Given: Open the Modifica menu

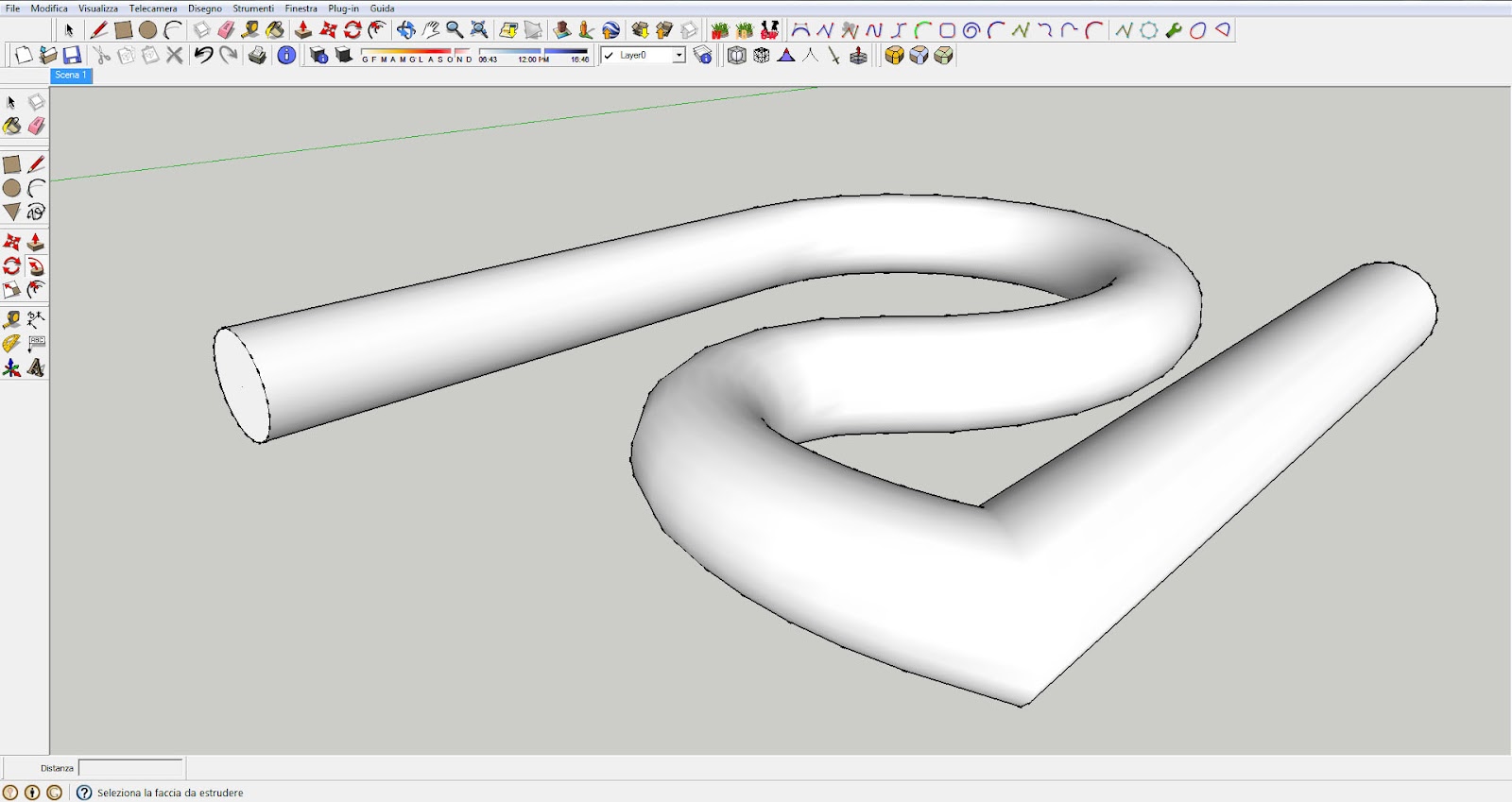Looking at the screenshot, I should [49, 9].
